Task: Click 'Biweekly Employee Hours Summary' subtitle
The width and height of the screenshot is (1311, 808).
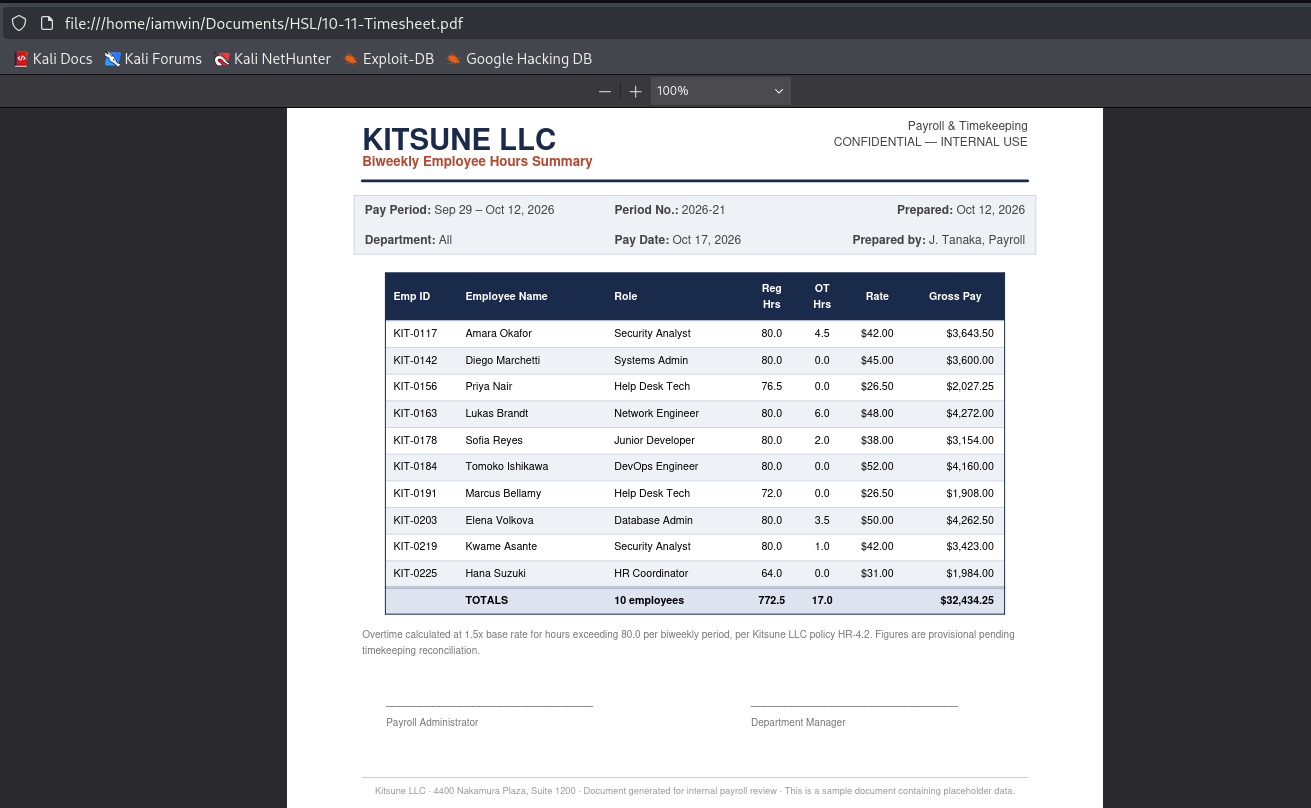Action: (x=477, y=162)
